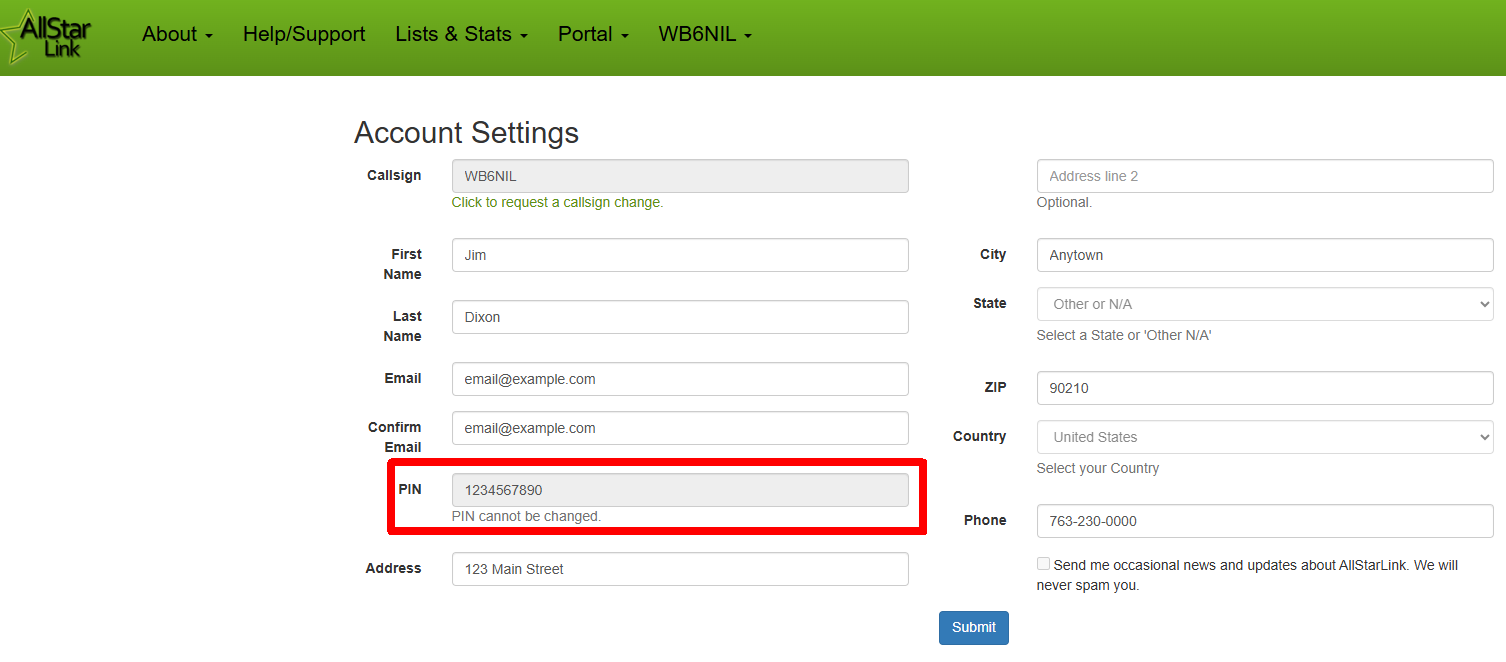
Task: Click into the Confirm Email field
Action: tap(680, 428)
